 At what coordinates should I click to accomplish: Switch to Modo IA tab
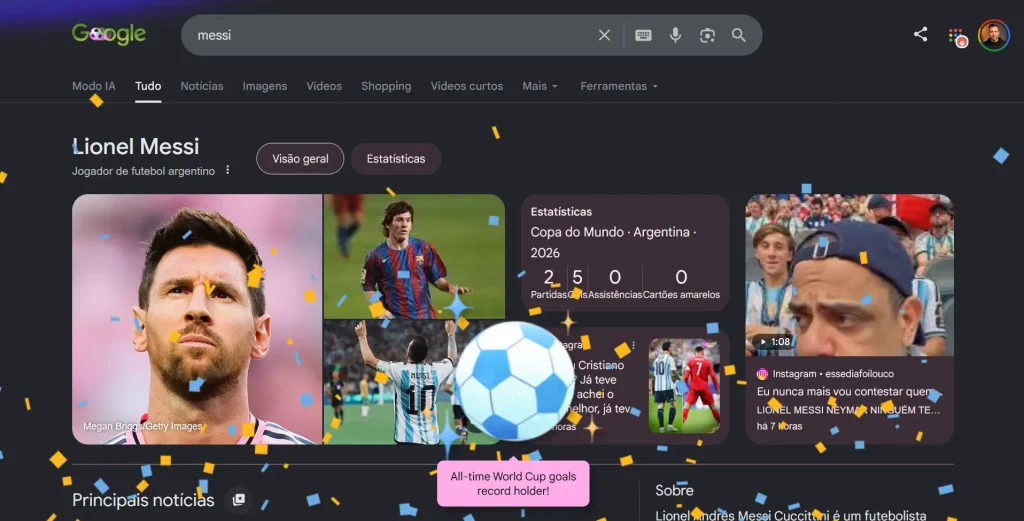[x=93, y=86]
